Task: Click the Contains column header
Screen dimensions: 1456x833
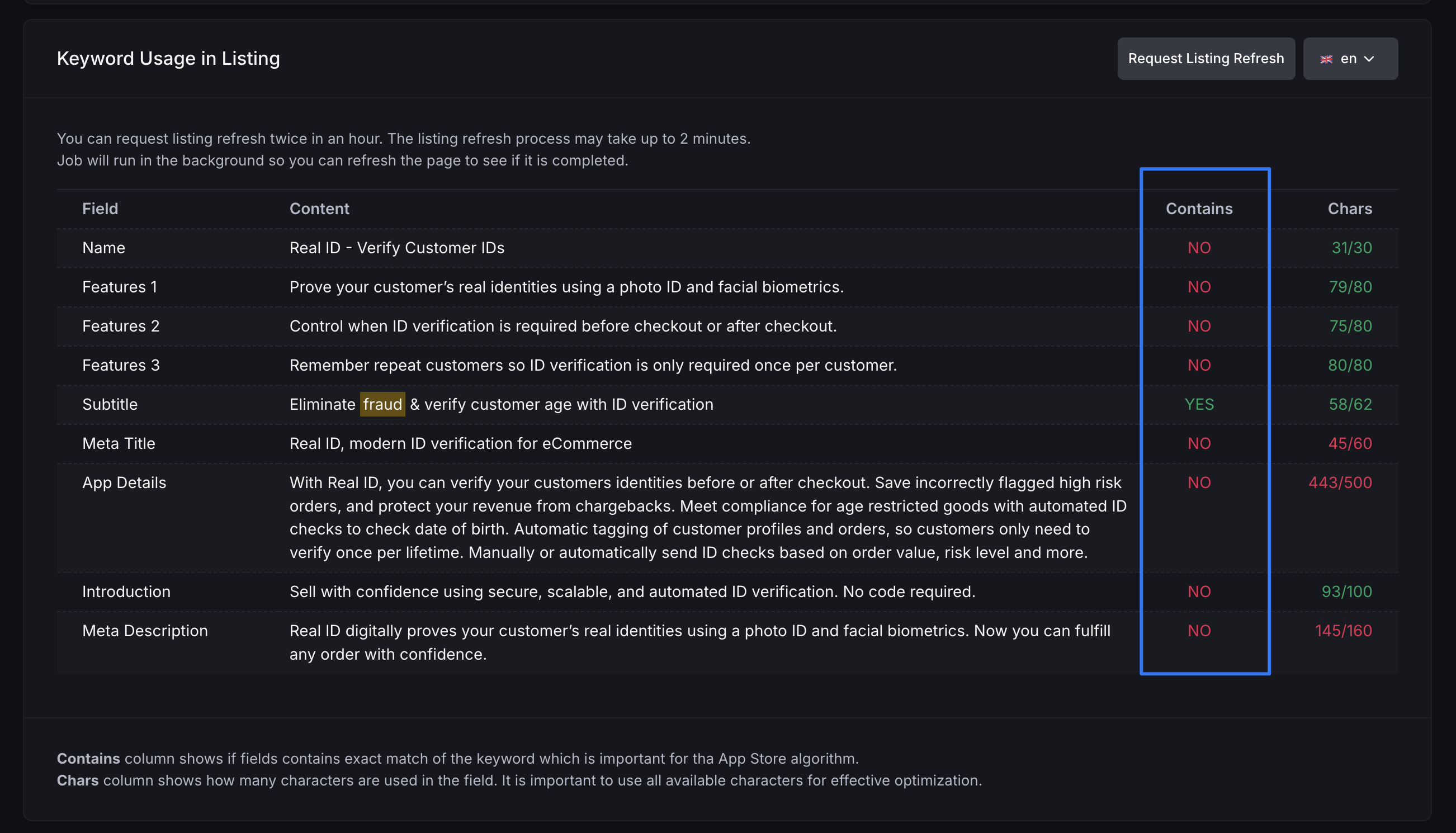Action: click(x=1199, y=208)
